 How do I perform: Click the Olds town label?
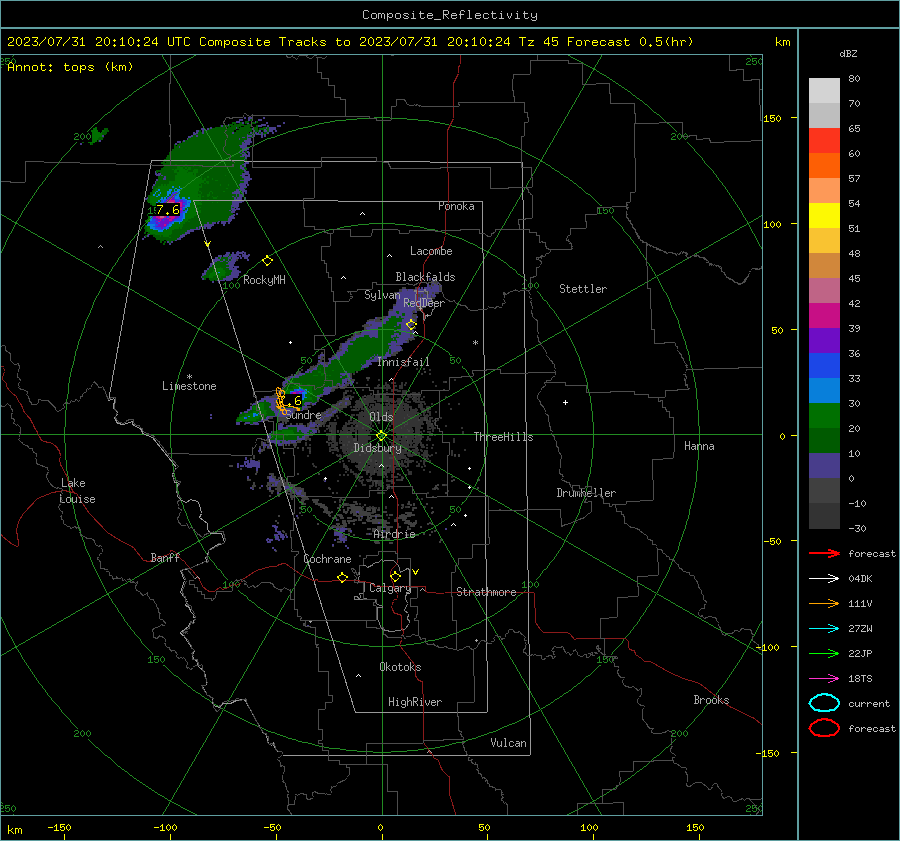(381, 417)
